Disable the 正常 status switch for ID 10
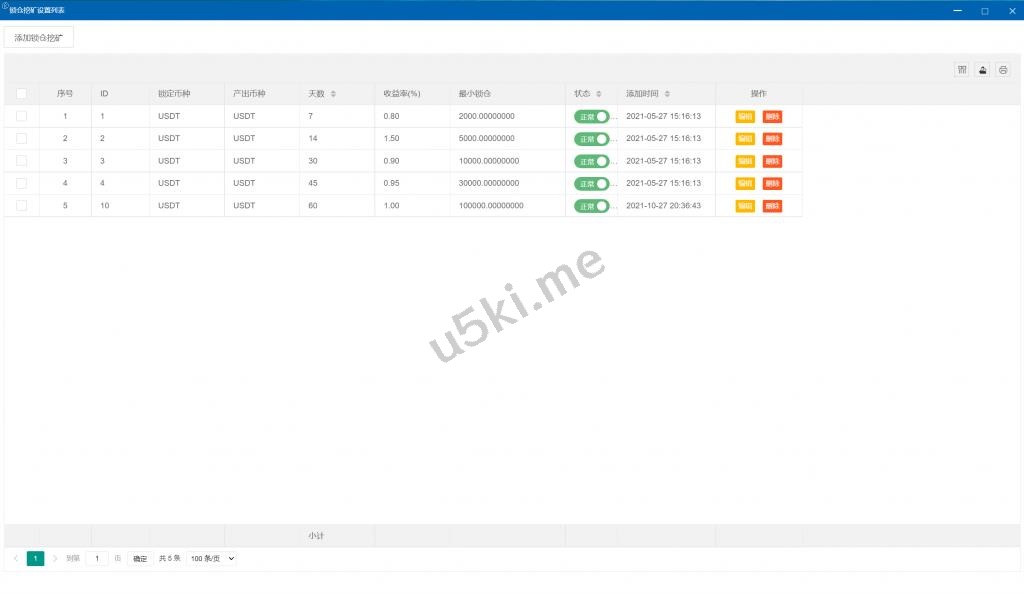This screenshot has width=1024, height=594. [592, 206]
